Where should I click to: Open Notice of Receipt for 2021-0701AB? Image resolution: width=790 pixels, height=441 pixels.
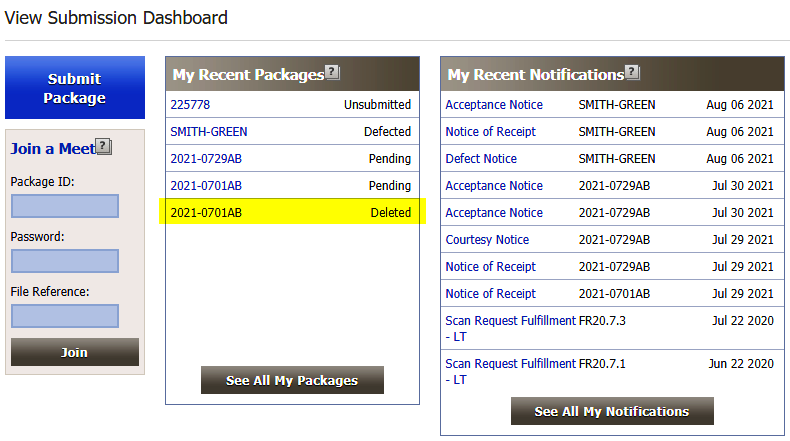click(x=490, y=294)
